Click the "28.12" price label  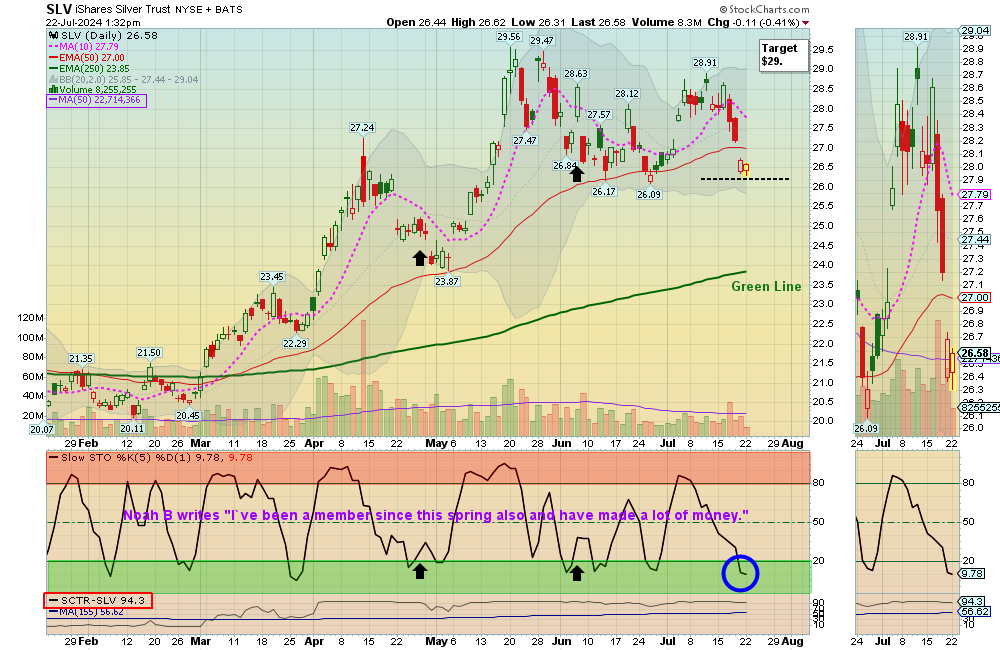(627, 94)
